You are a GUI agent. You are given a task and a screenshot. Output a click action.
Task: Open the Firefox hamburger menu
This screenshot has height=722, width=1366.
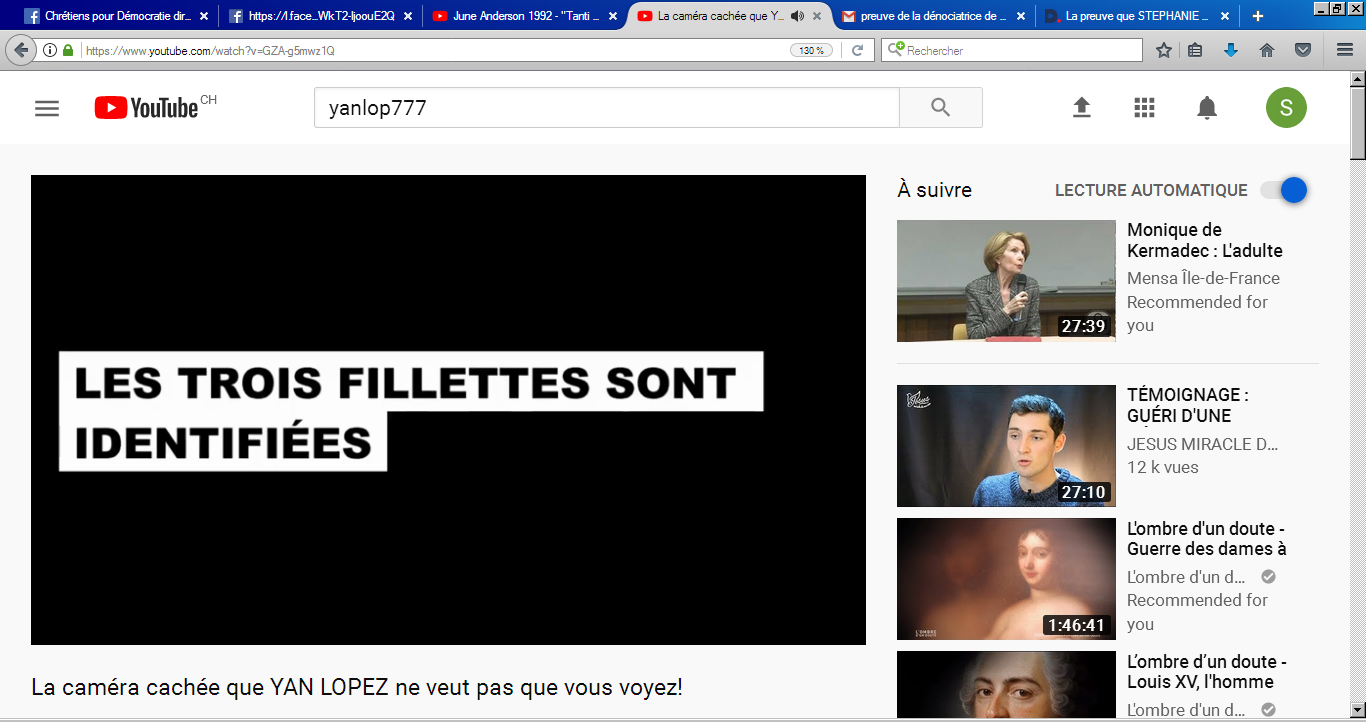pos(1345,50)
